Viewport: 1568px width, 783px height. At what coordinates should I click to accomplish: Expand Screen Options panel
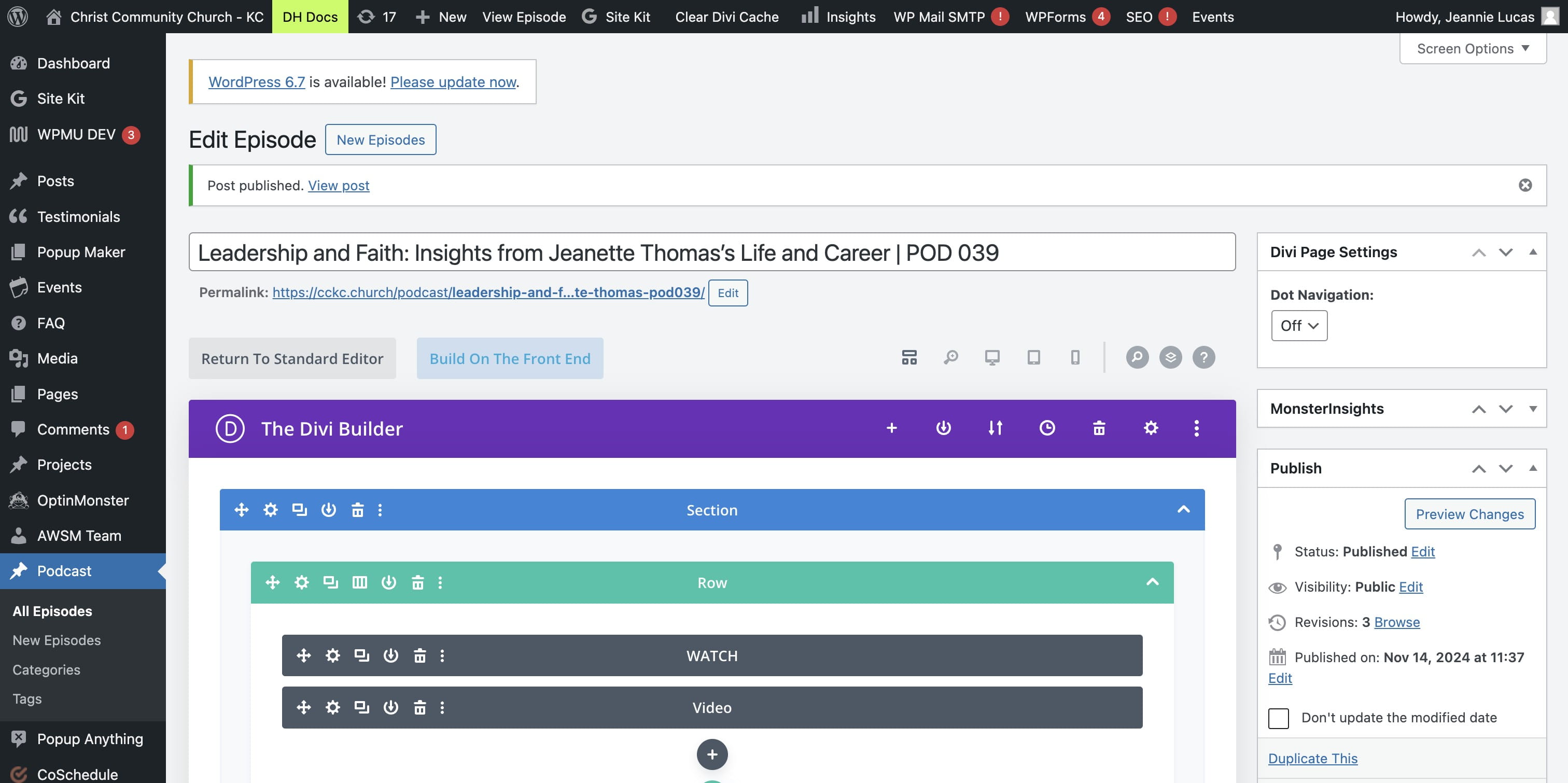(x=1473, y=49)
